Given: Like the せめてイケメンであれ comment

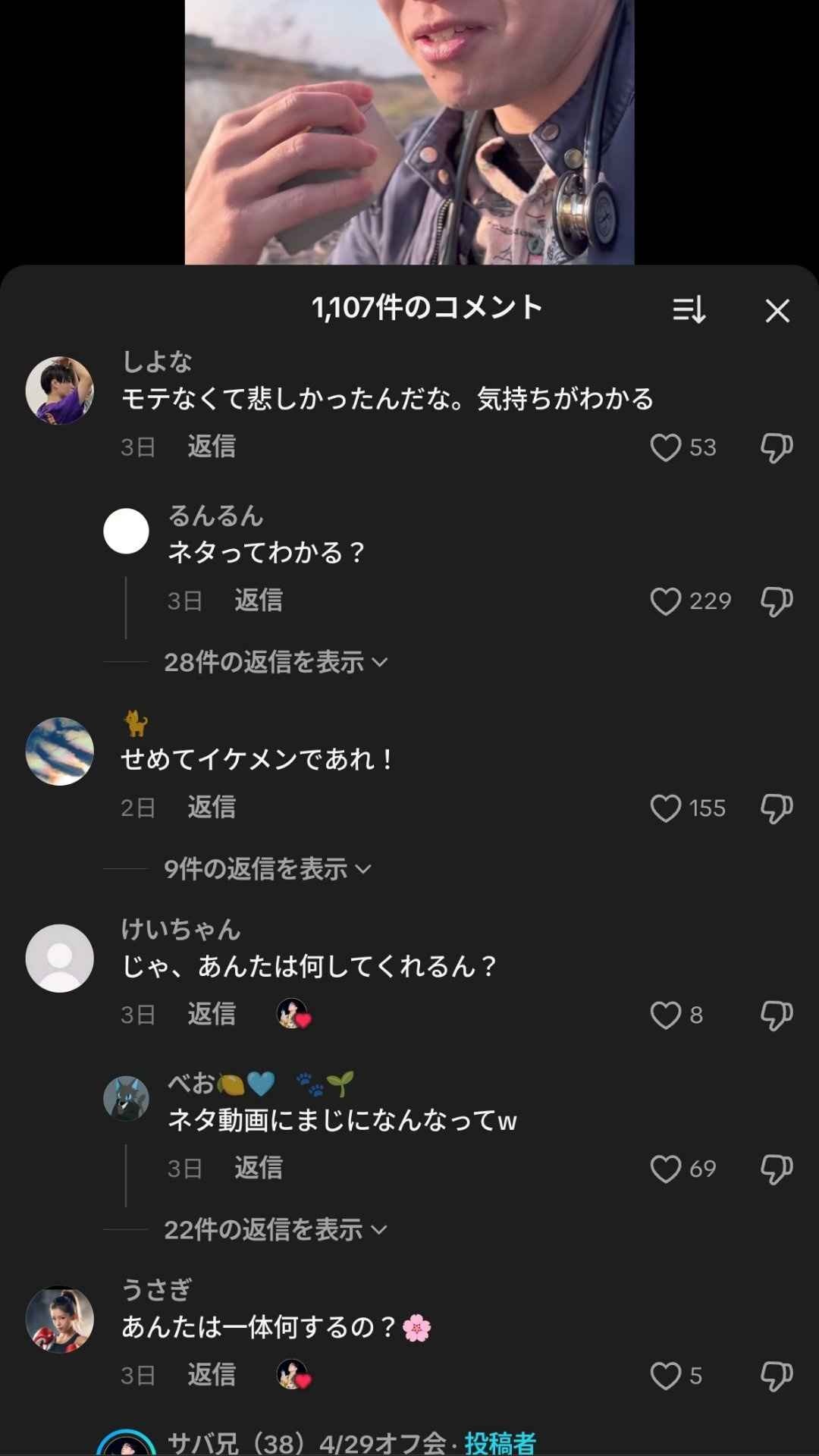Looking at the screenshot, I should [x=666, y=808].
